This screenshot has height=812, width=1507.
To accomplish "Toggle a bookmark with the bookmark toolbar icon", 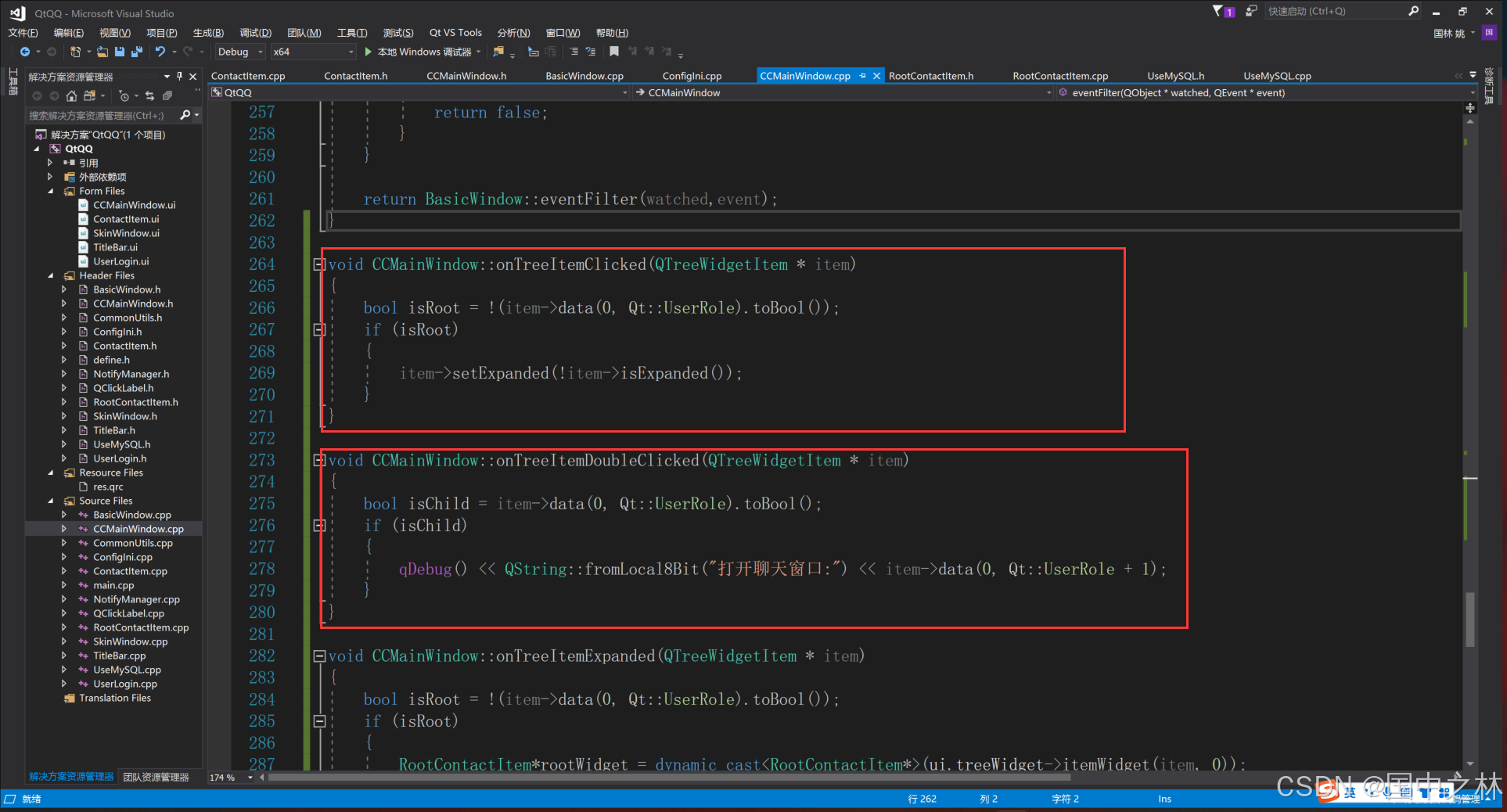I will [x=614, y=52].
